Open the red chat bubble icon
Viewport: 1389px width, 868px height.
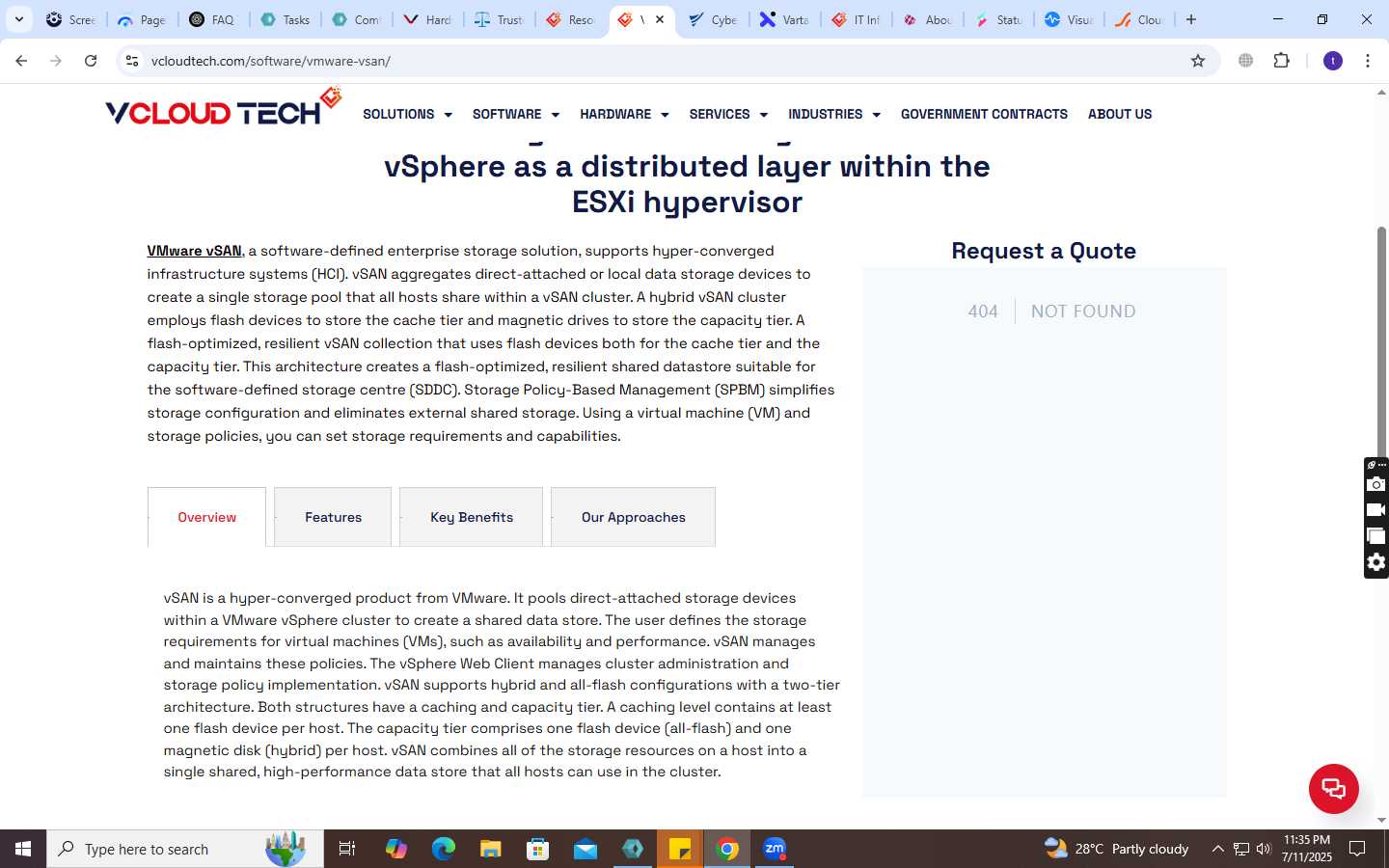pos(1333,788)
